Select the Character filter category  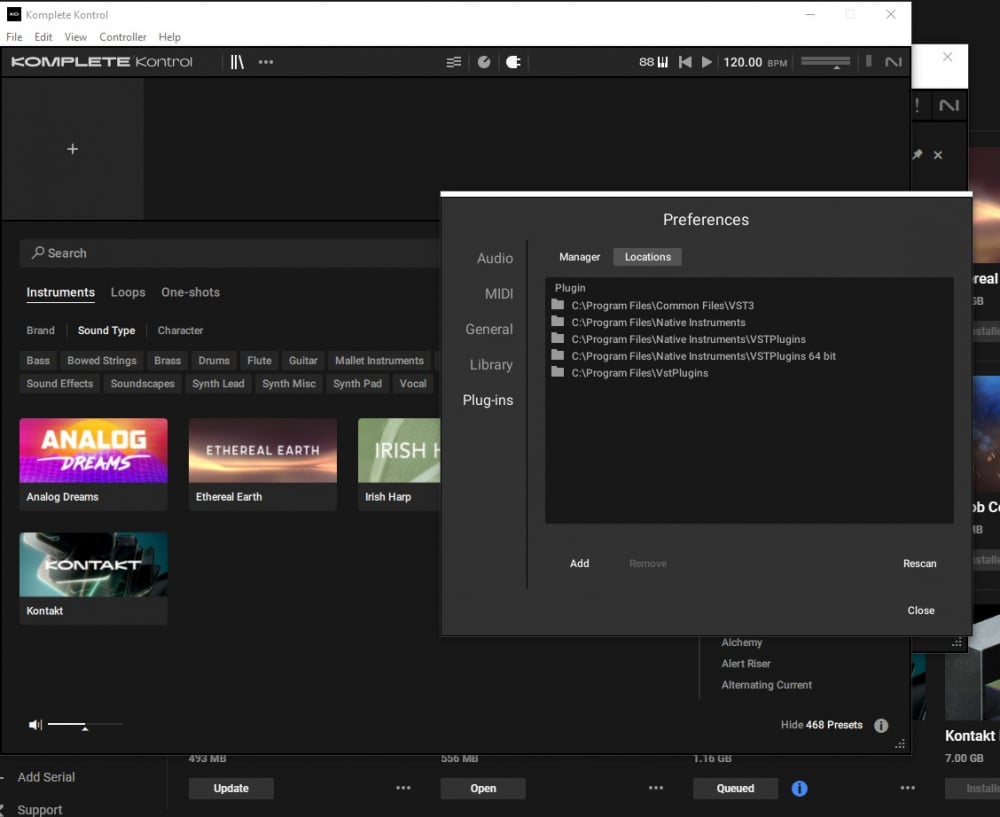click(180, 330)
